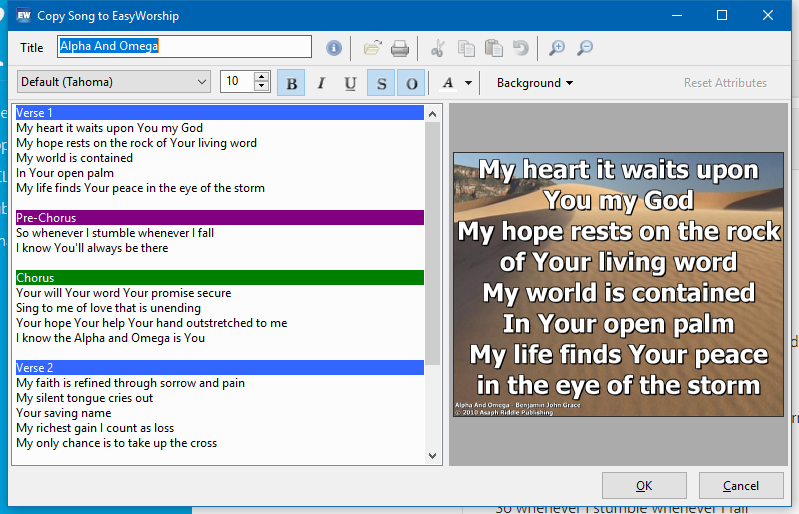Select the Chorus section header
This screenshot has height=514, width=799.
220,278
